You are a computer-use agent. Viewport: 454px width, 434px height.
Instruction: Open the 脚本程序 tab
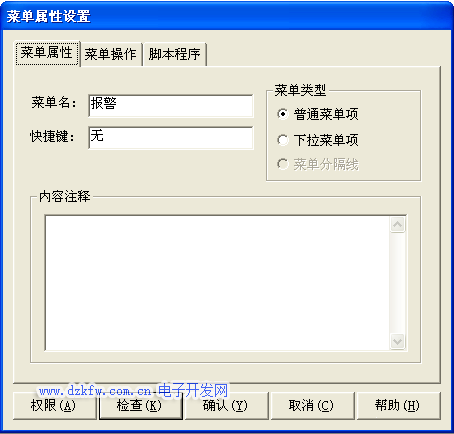(175, 55)
